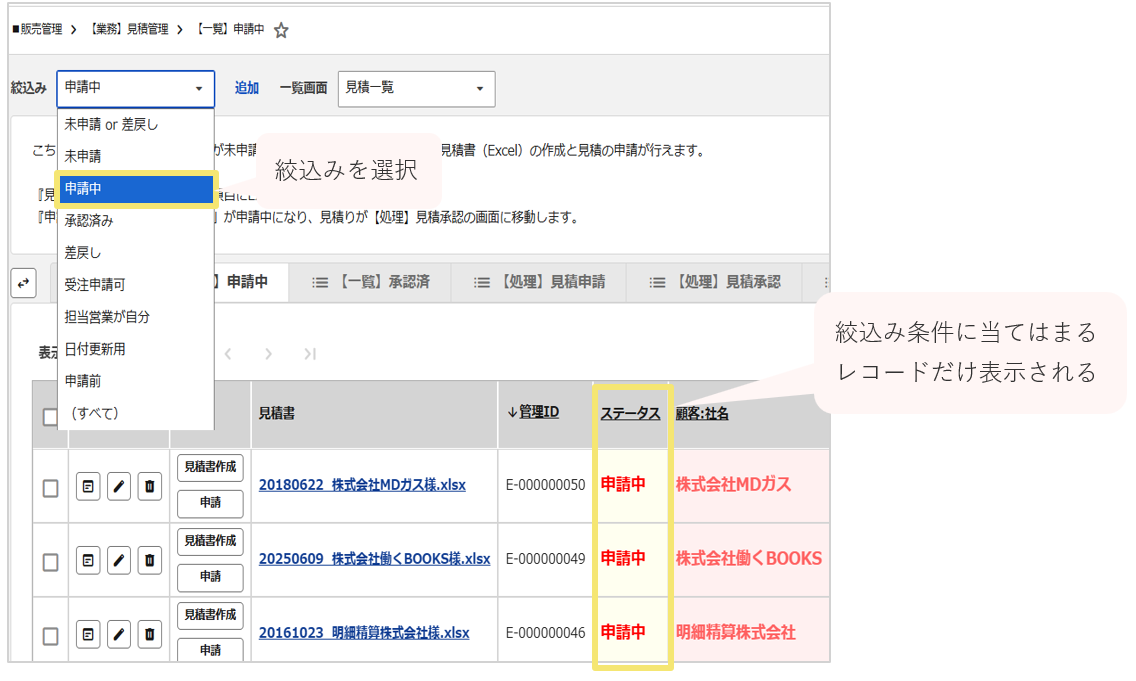Tick the checkbox for 明細精算株式会社 row

(x=51, y=636)
